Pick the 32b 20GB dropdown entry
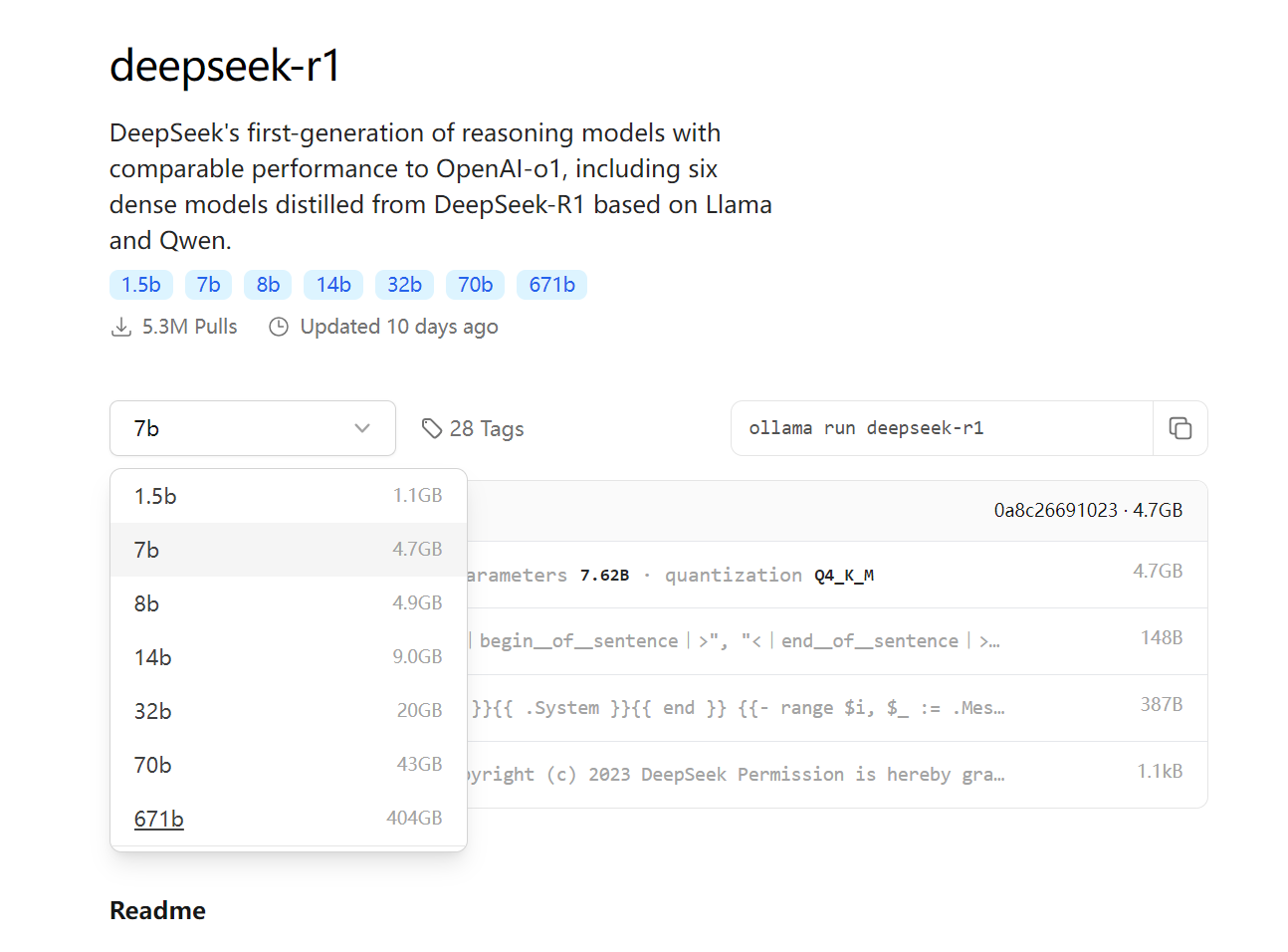 pos(288,711)
